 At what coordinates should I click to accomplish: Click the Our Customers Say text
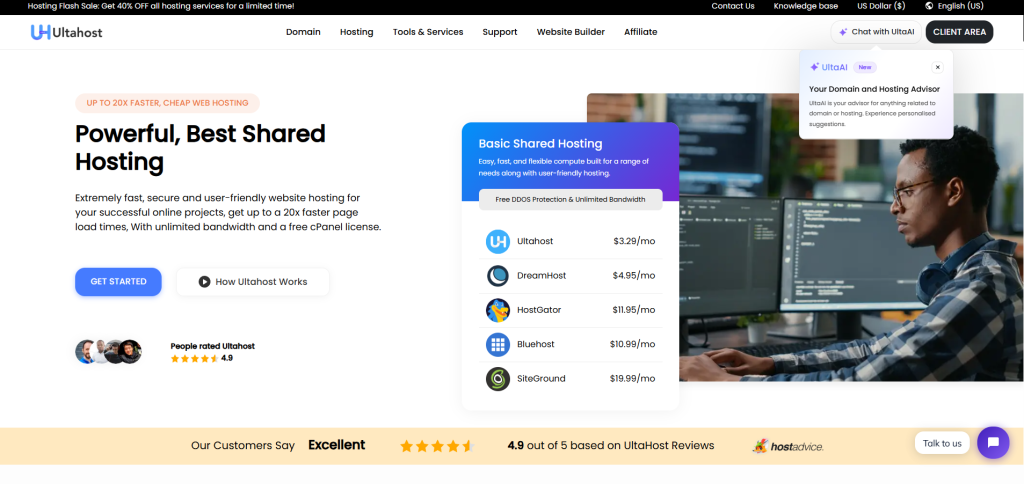(243, 445)
